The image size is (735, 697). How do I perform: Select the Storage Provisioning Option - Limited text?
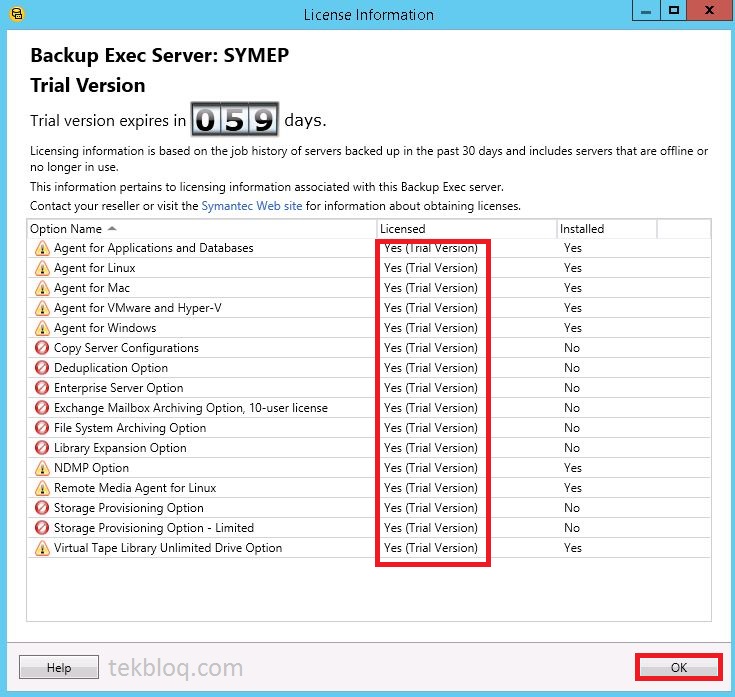coord(154,528)
